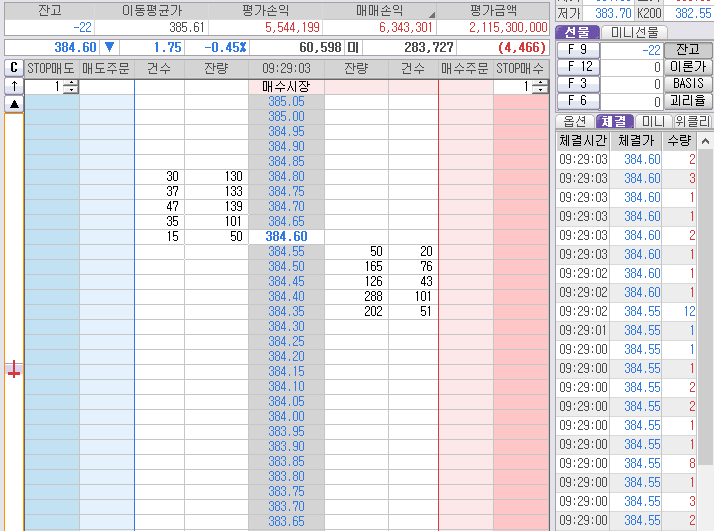The height and width of the screenshot is (531, 714).
Task: Select the 선물 tab
Action: [x=577, y=32]
